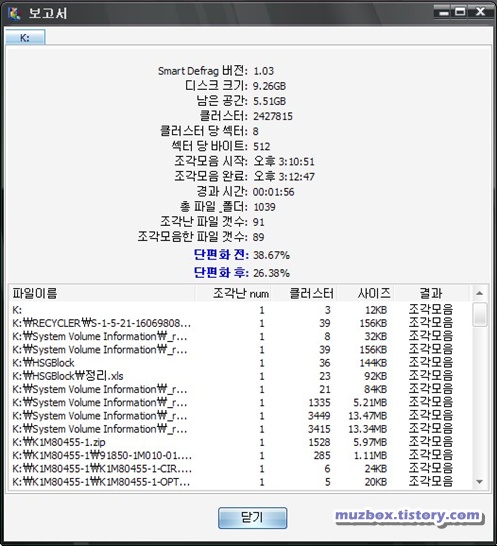Click the 13.34MB size cell
Image resolution: width=497 pixels, height=546 pixels.
367,429
